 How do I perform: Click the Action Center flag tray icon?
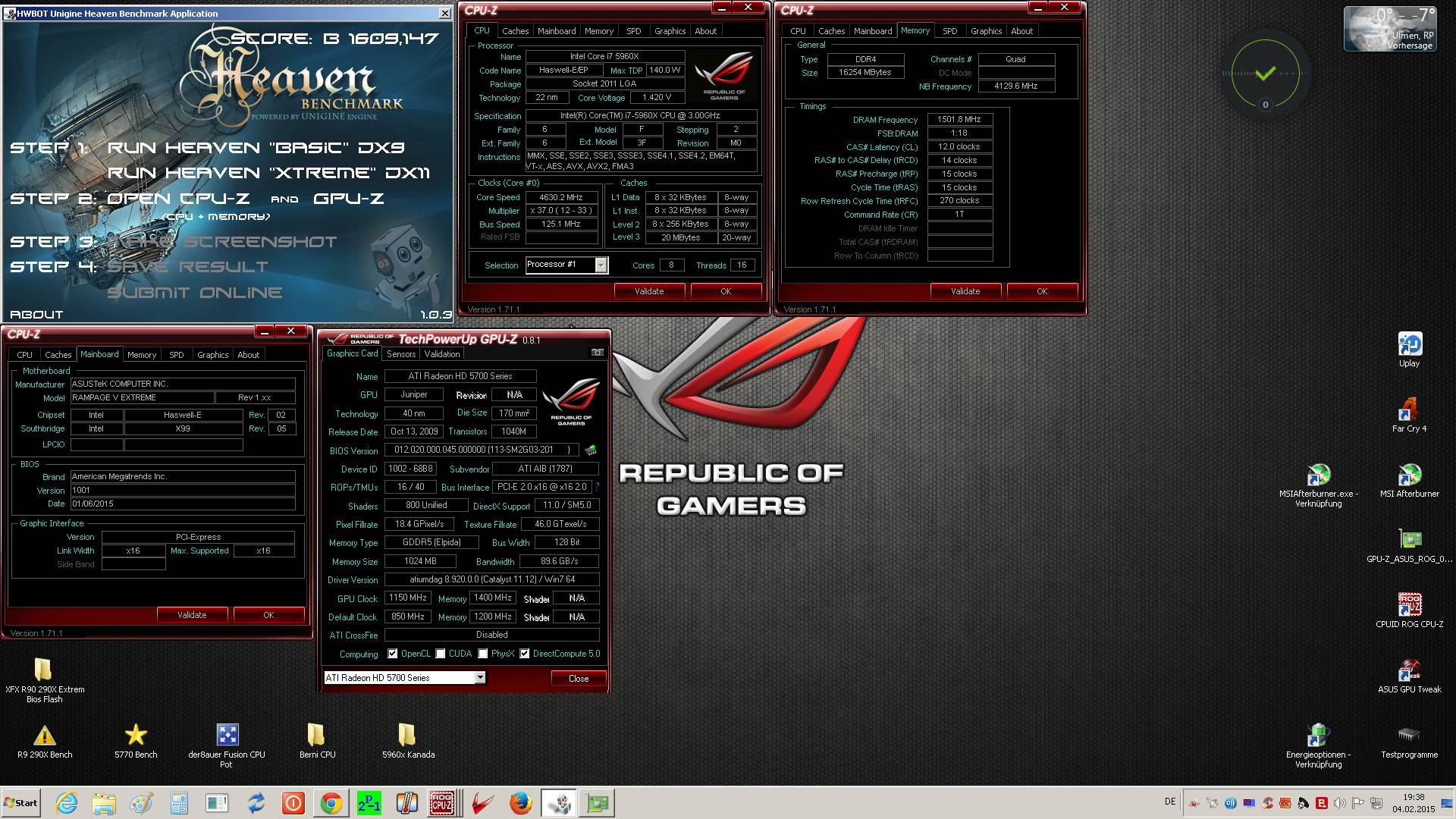[x=1358, y=803]
